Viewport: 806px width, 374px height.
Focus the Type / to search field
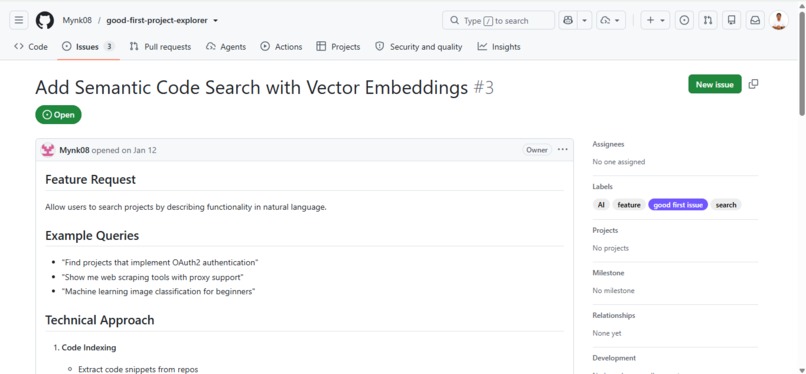click(498, 21)
